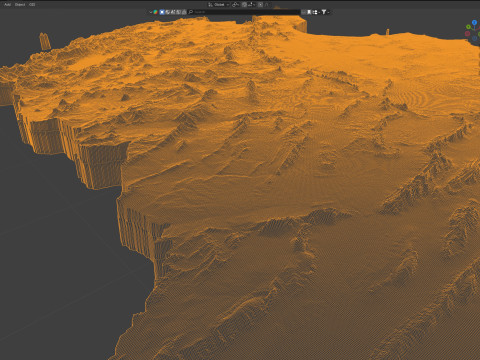Open the GIS menu
This screenshot has height=360, width=480.
32,5
